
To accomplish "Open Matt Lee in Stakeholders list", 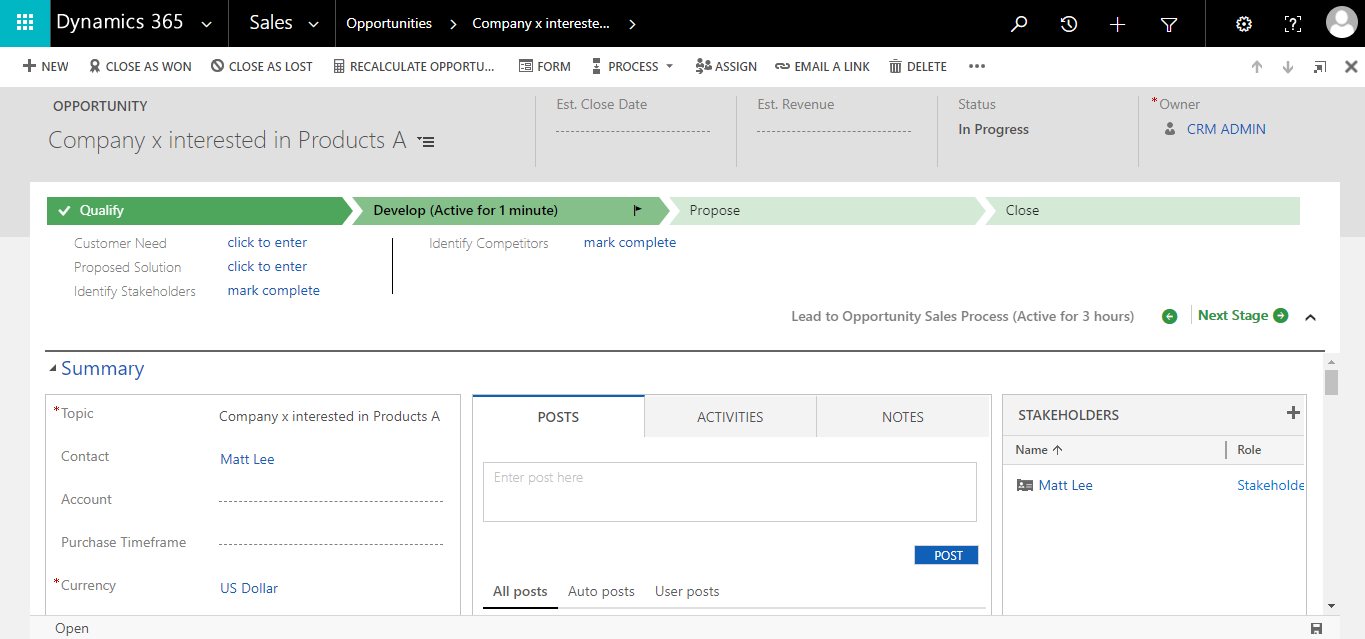I will point(1065,486).
